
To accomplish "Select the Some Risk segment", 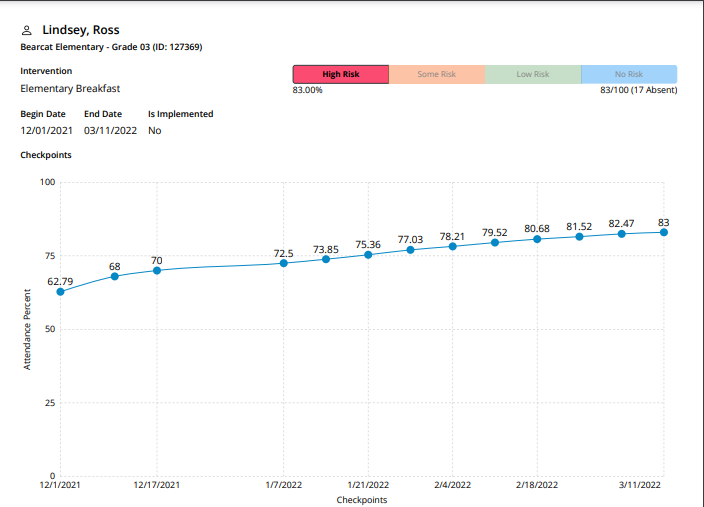I will point(436,74).
